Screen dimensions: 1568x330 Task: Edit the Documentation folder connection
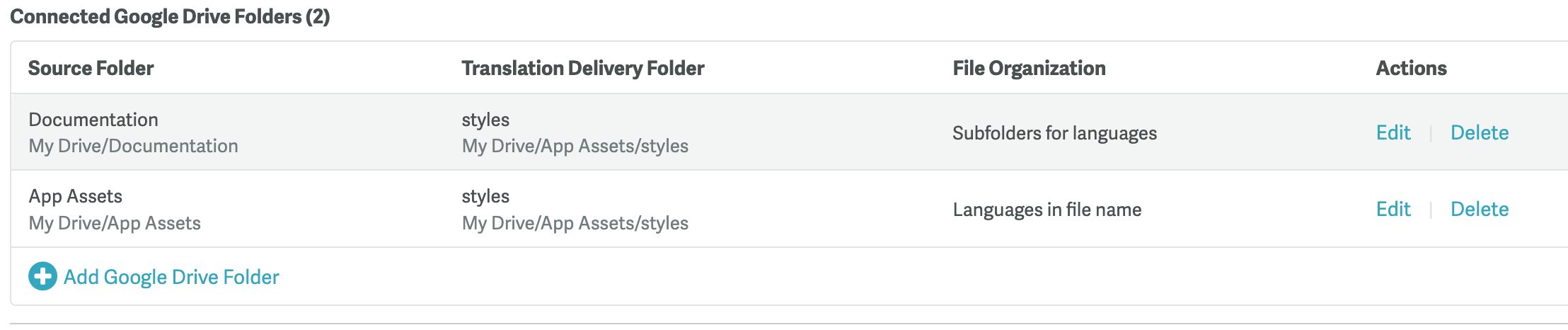point(1393,132)
